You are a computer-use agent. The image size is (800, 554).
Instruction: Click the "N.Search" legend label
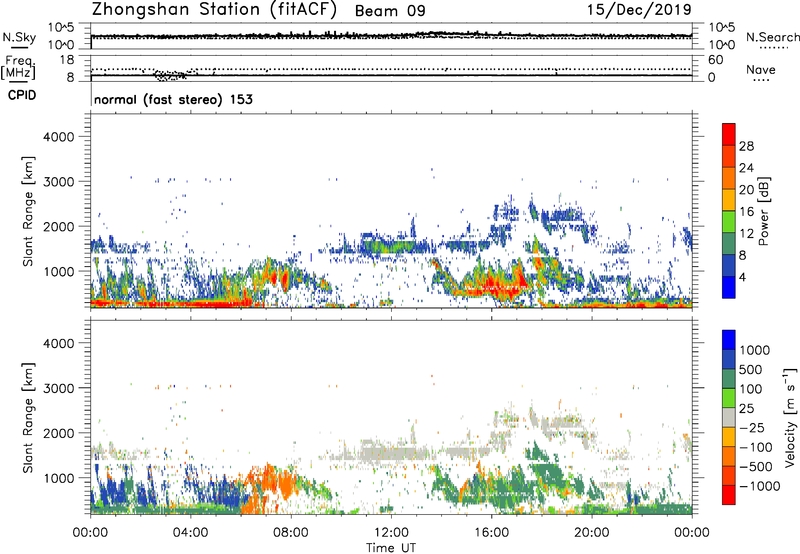(x=772, y=37)
